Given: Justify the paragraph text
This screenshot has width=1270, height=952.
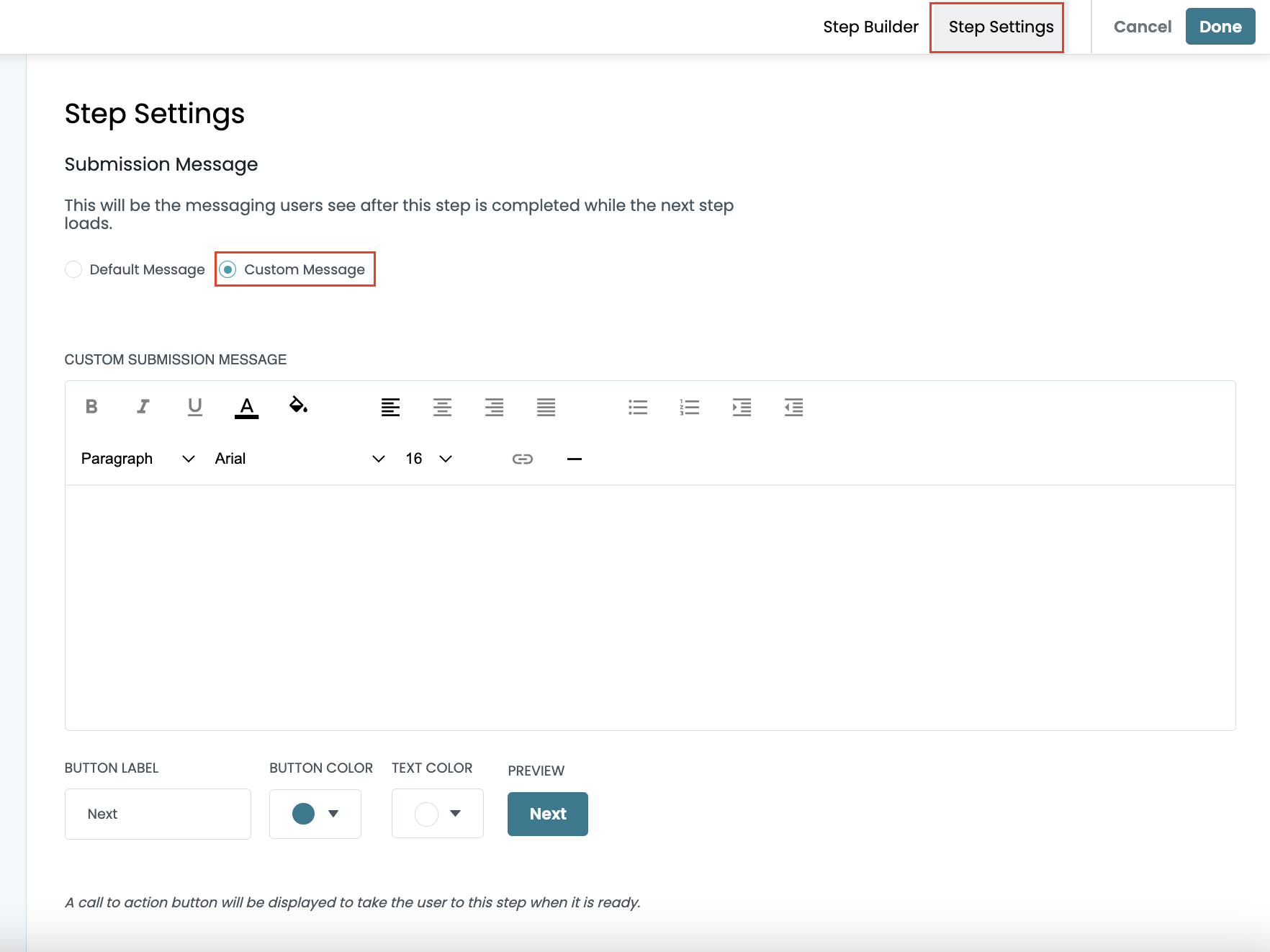Looking at the screenshot, I should pos(546,407).
